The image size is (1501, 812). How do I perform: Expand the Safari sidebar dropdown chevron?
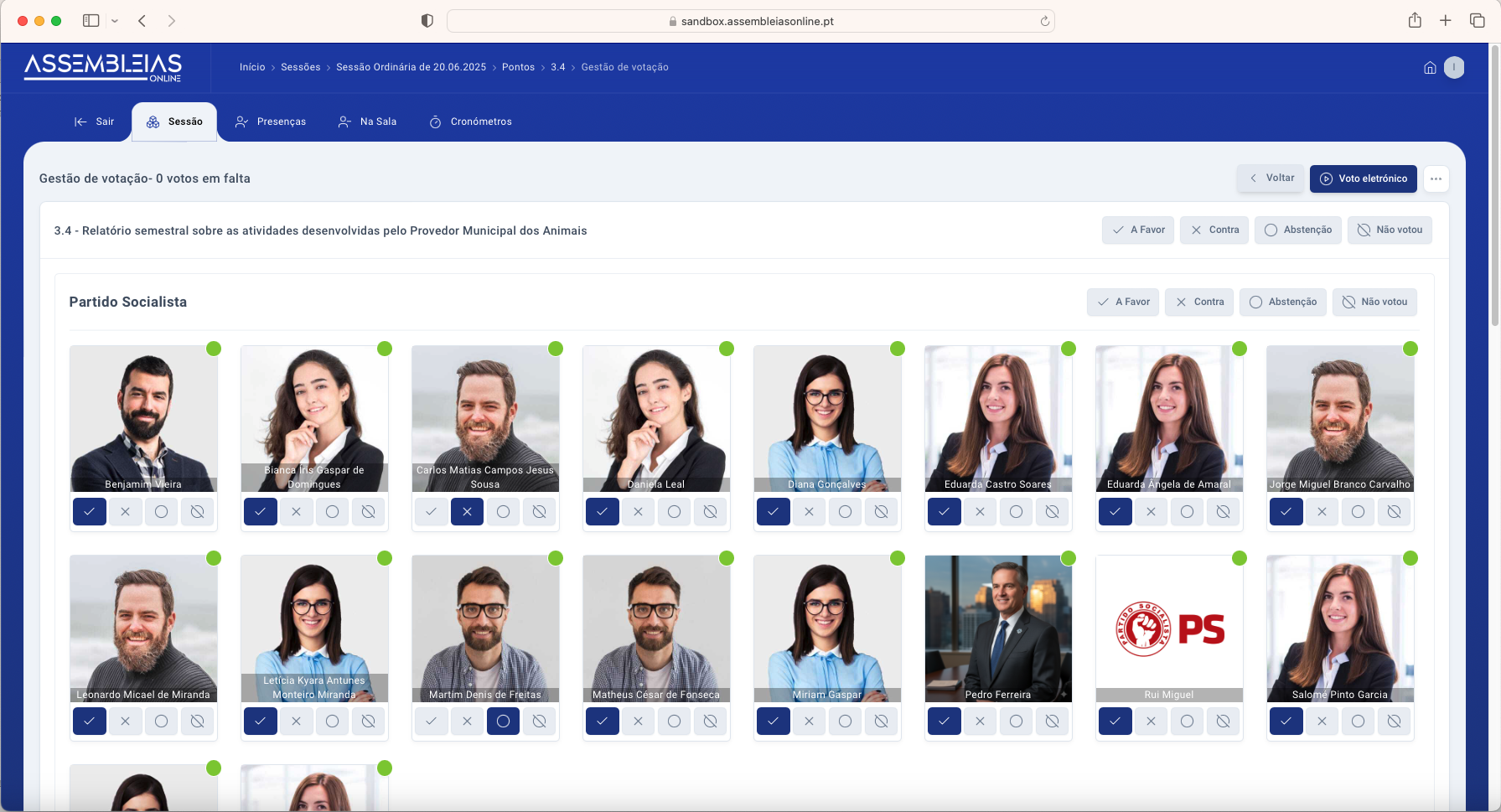(x=115, y=21)
